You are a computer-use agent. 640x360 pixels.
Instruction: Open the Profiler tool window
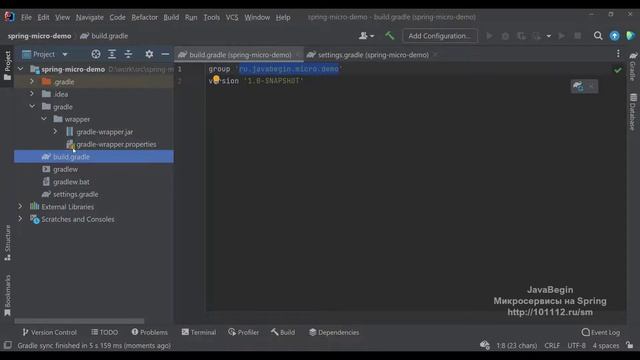(243, 332)
